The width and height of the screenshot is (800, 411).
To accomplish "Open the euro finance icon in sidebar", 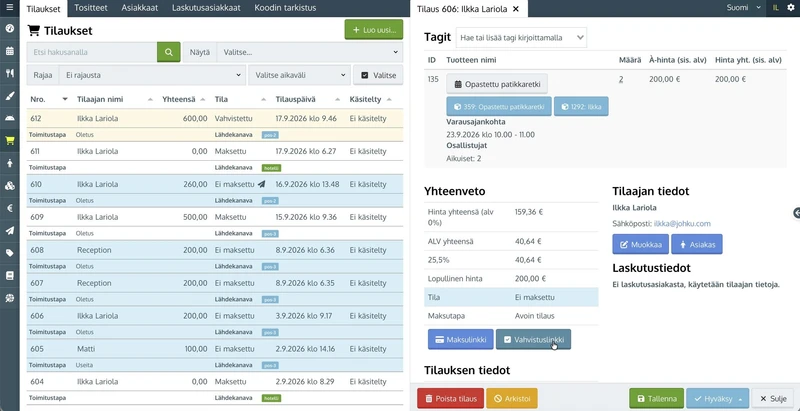I will click(x=10, y=208).
